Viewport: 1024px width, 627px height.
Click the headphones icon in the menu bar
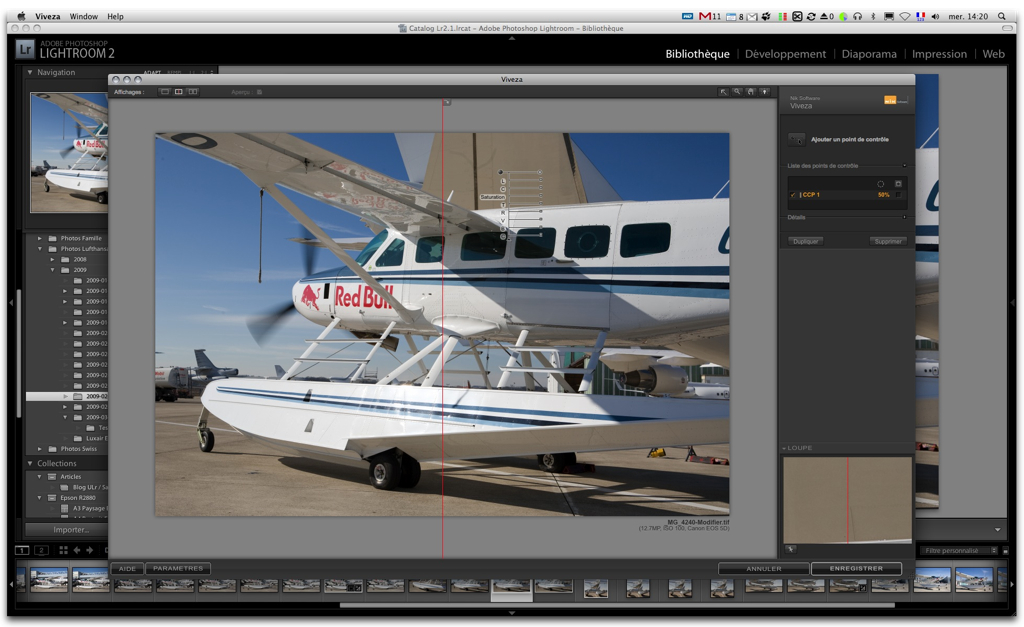click(857, 16)
